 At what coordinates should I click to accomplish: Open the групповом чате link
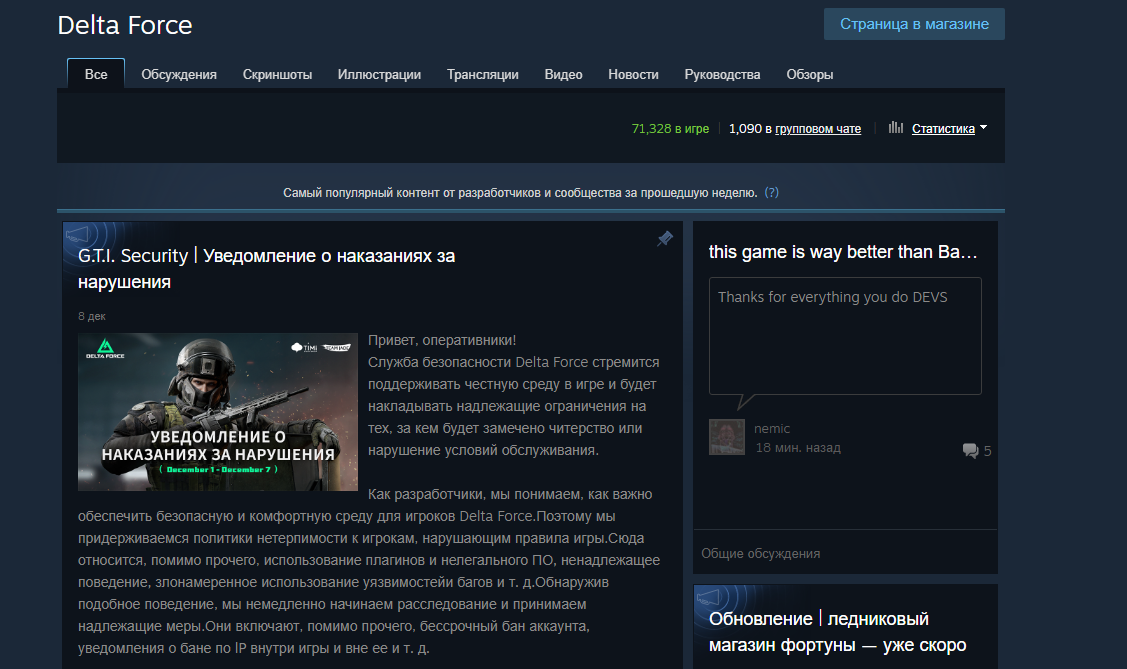[818, 129]
